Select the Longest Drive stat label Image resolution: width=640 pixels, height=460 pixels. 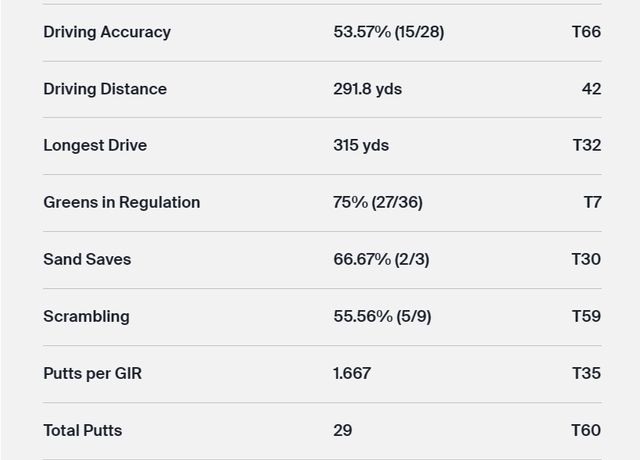(x=95, y=145)
